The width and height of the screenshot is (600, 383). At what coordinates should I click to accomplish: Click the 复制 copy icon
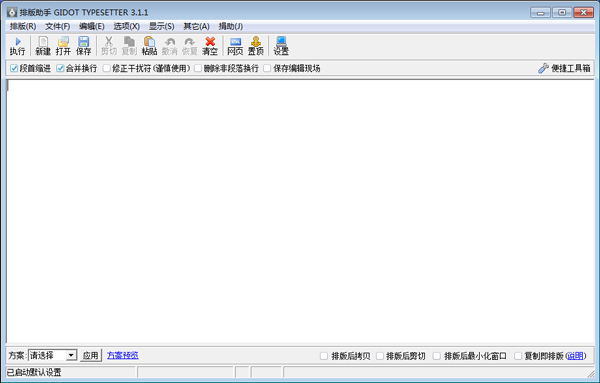coord(129,46)
